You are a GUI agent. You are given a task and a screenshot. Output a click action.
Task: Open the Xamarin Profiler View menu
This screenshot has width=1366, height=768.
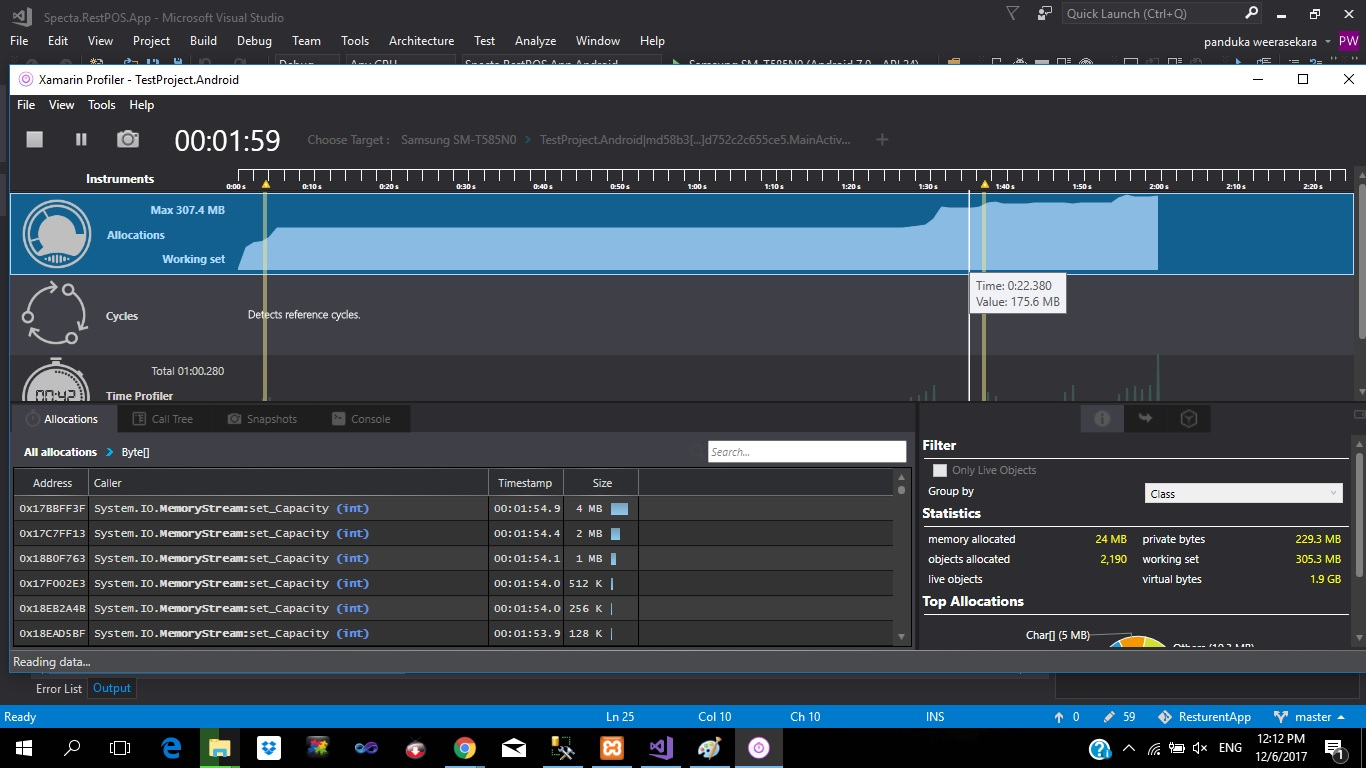(62, 105)
